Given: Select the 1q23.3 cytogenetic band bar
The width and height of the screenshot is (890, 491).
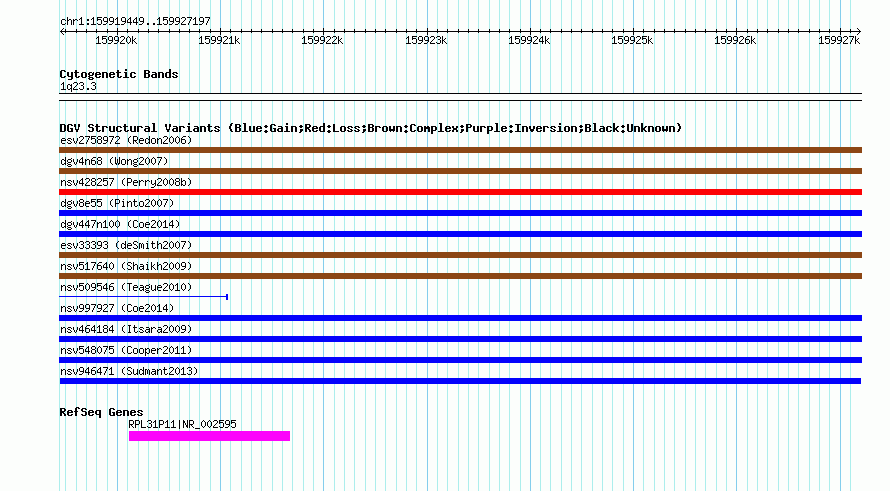Looking at the screenshot, I should pos(460,97).
